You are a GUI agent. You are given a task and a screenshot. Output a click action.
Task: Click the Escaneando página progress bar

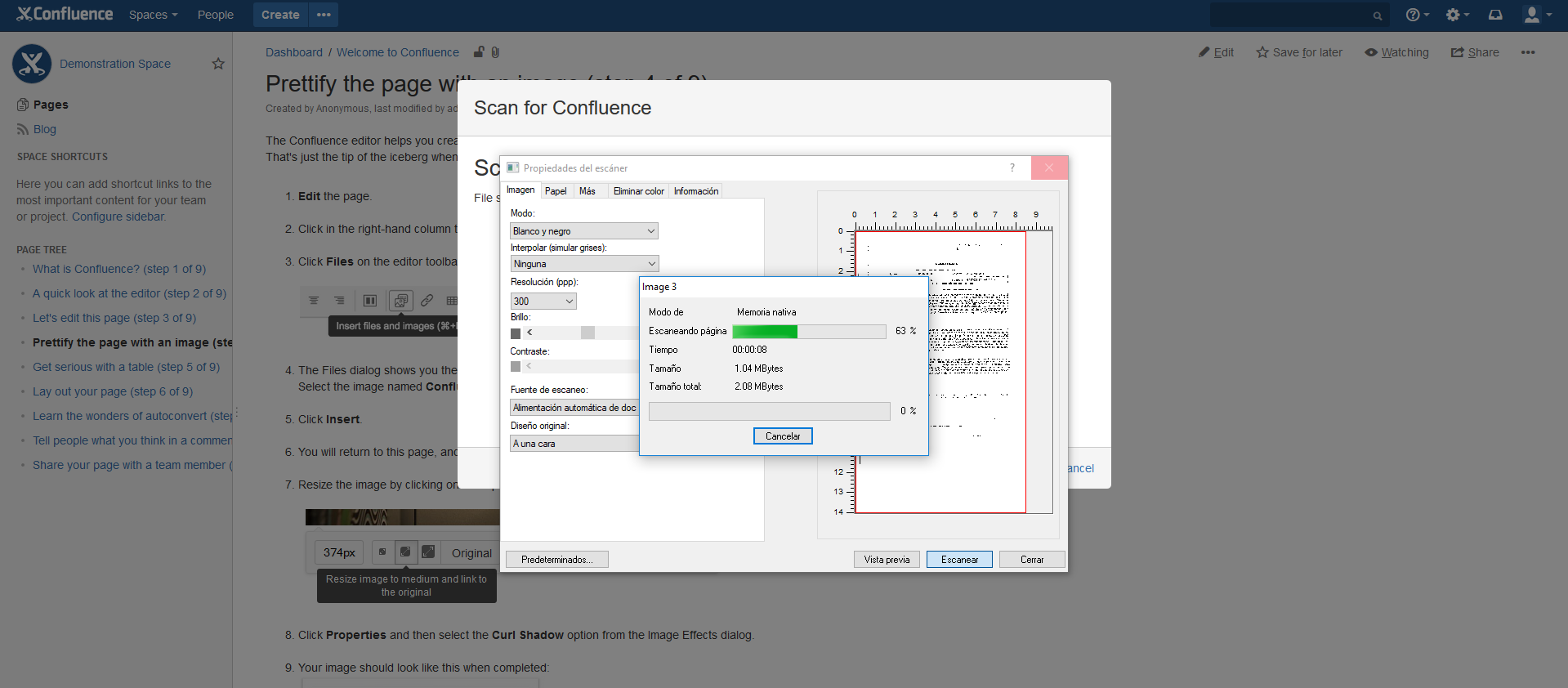coord(809,331)
